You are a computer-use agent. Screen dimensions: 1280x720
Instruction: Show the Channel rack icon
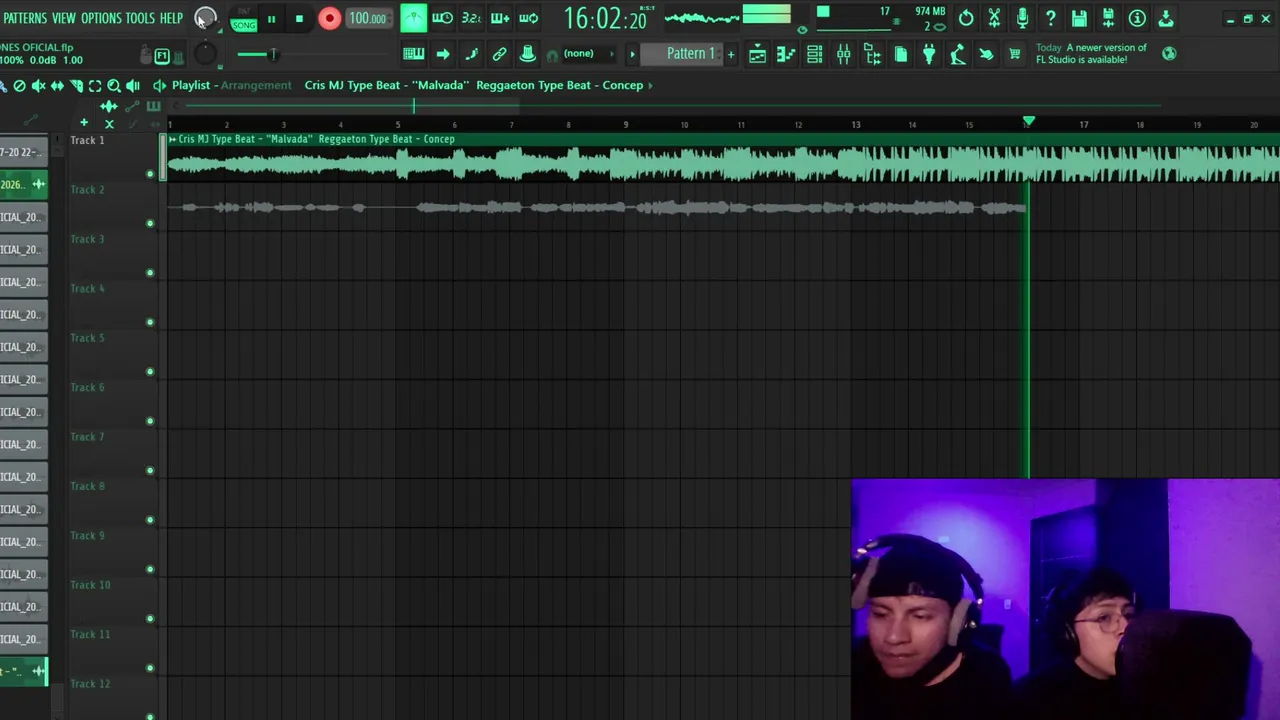tap(815, 54)
